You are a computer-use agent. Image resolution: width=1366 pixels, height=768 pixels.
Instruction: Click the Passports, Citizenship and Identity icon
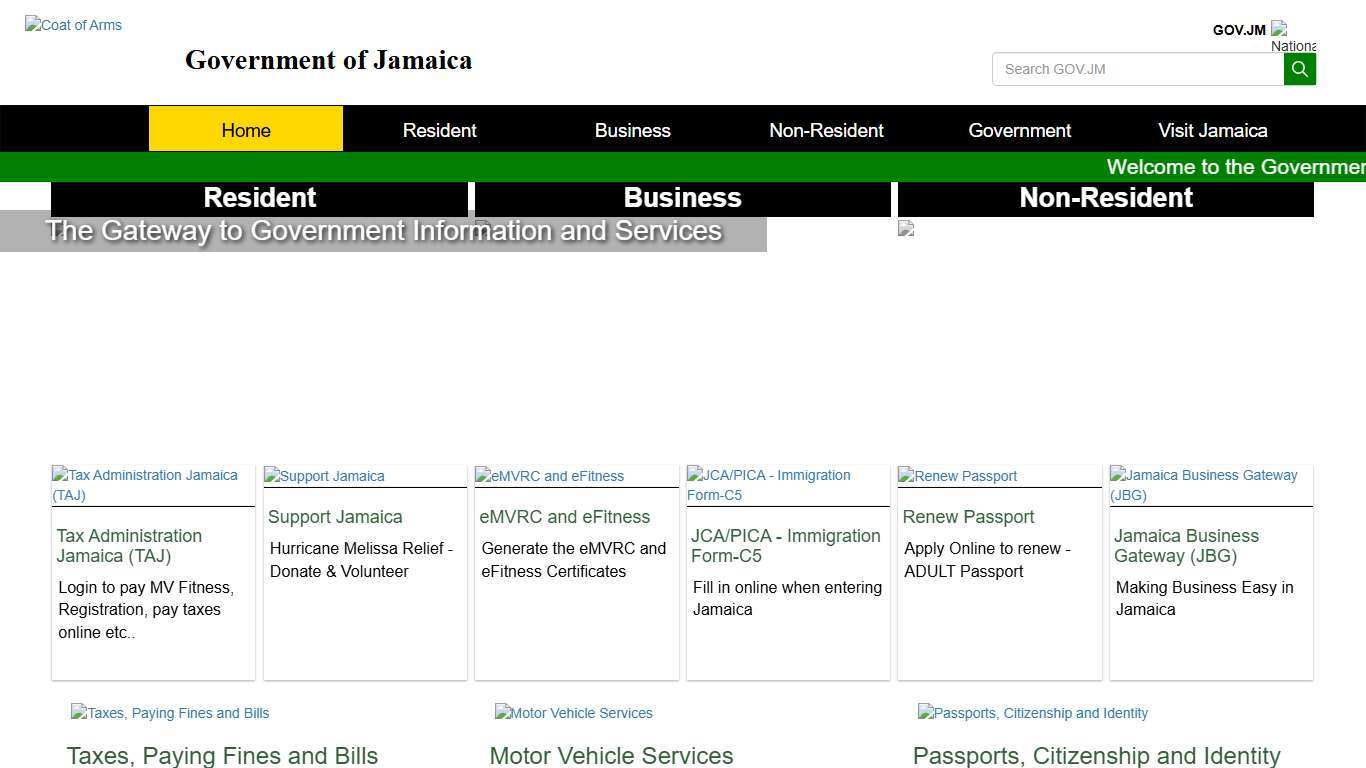1032,713
